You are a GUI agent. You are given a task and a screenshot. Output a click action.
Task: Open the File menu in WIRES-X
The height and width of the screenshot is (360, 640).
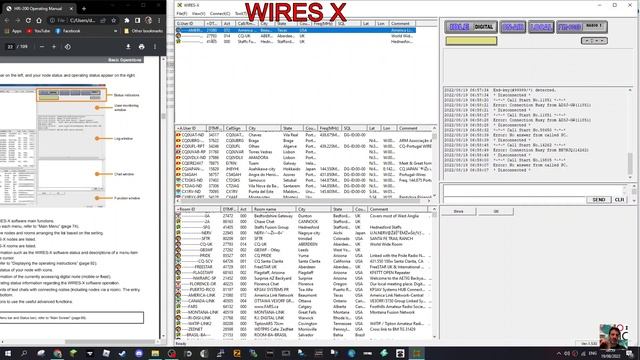(x=182, y=13)
